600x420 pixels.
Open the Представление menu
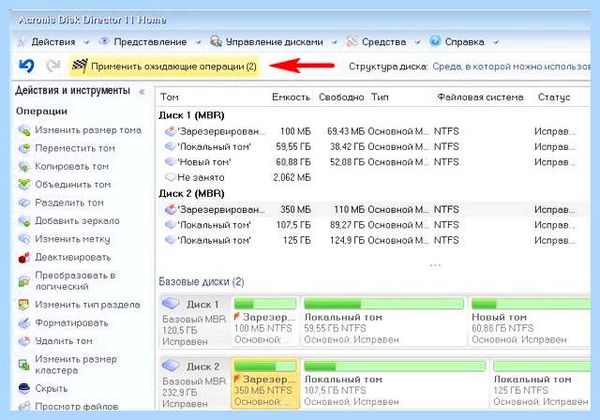(x=150, y=42)
